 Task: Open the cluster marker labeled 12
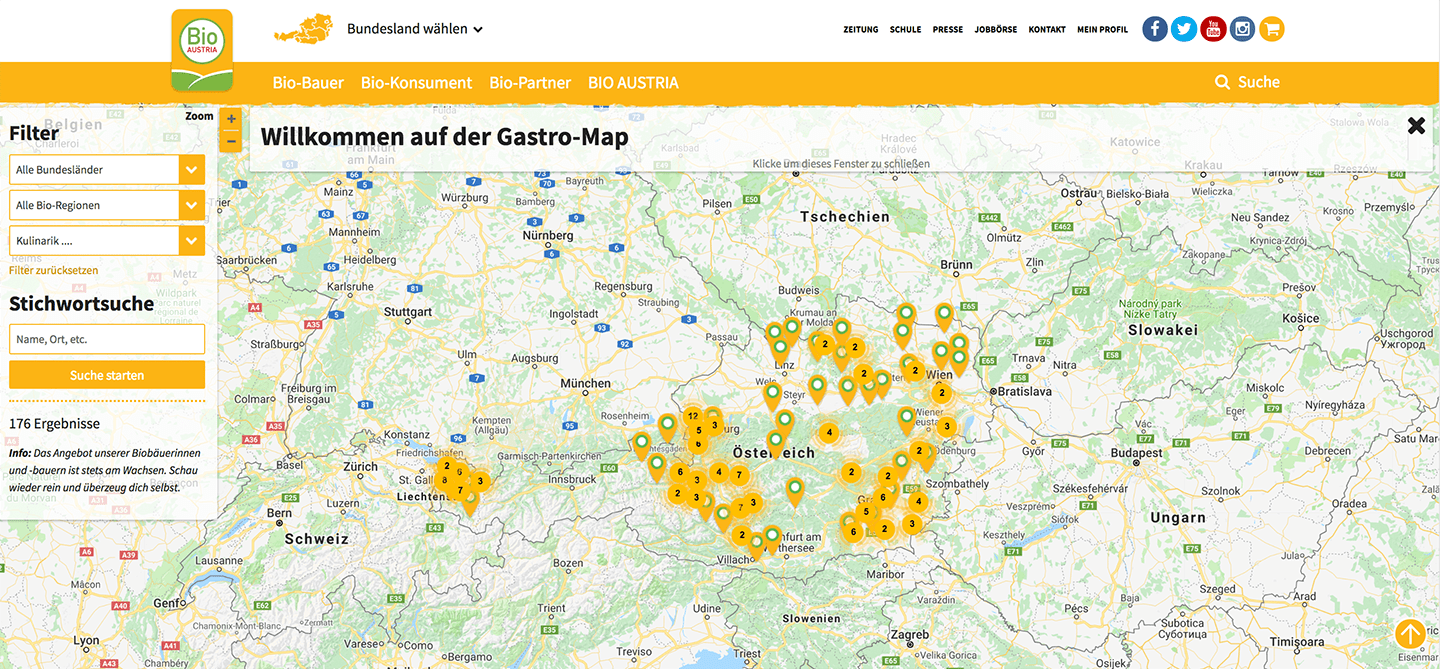pos(693,416)
